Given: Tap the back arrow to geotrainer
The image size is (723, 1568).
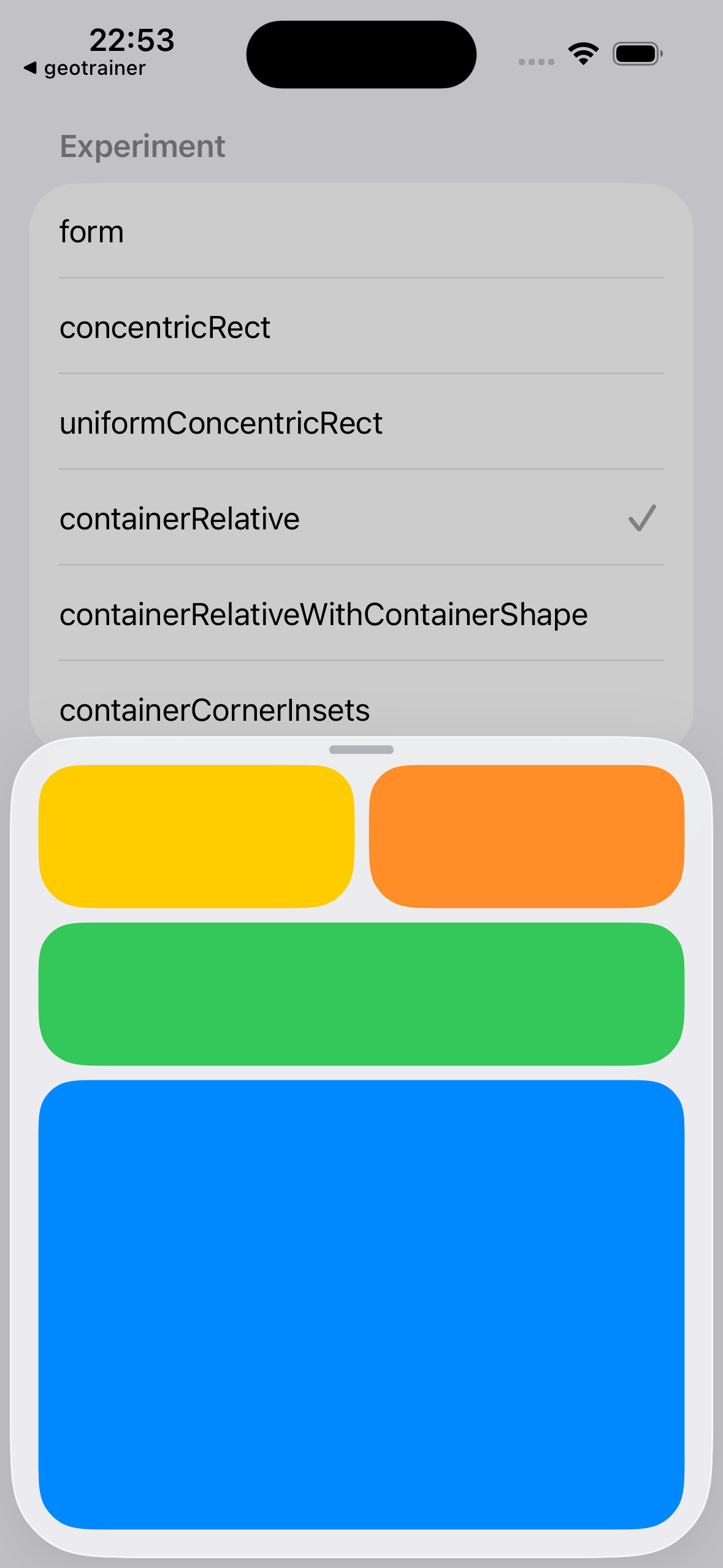Looking at the screenshot, I should point(30,68).
